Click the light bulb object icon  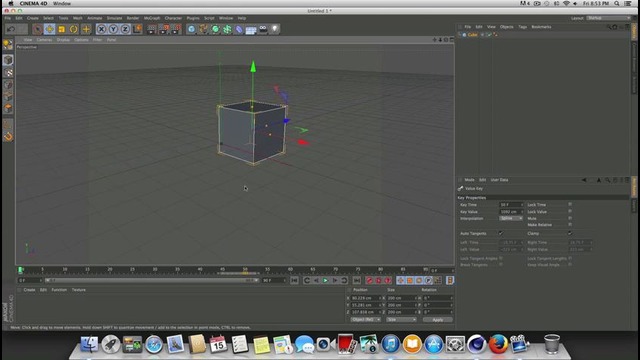(x=275, y=29)
